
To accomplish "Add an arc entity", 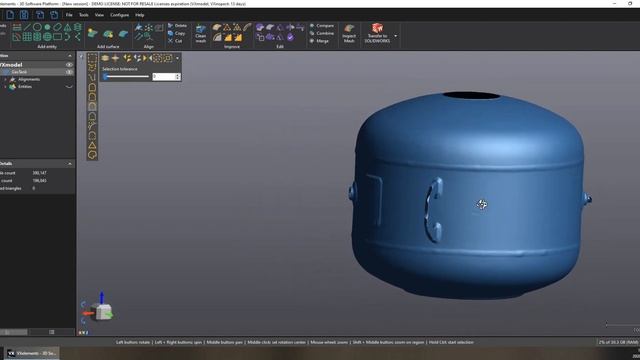I will coord(67,37).
